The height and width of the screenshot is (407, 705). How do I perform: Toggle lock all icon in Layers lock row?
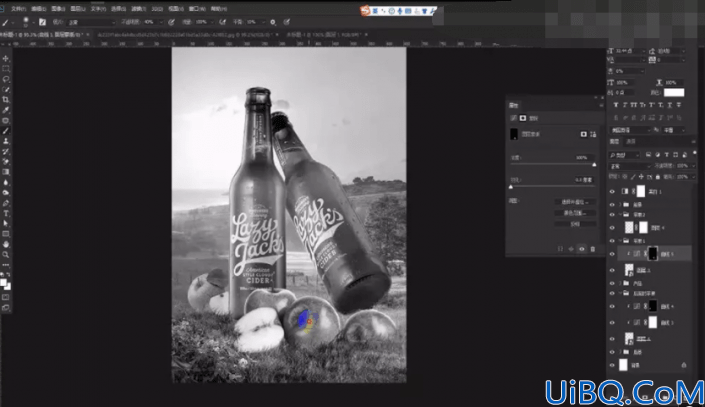(658, 177)
